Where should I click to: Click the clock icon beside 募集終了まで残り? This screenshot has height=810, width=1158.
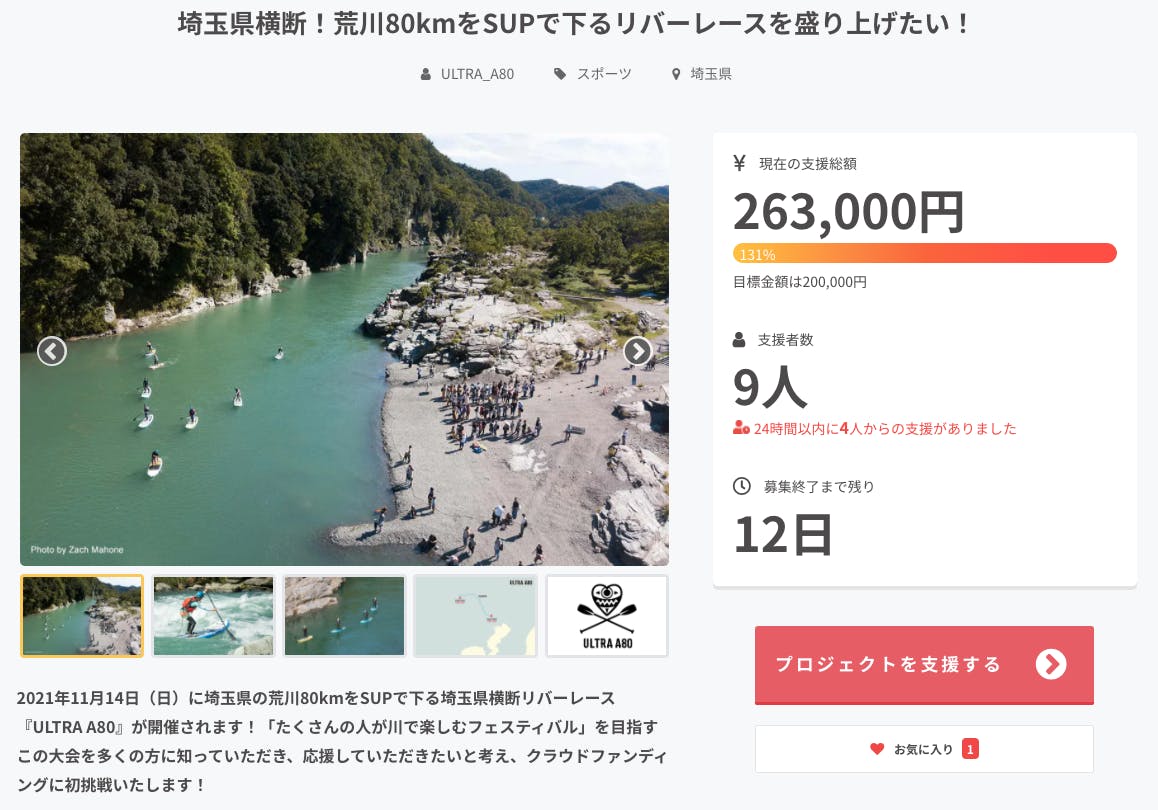742,486
